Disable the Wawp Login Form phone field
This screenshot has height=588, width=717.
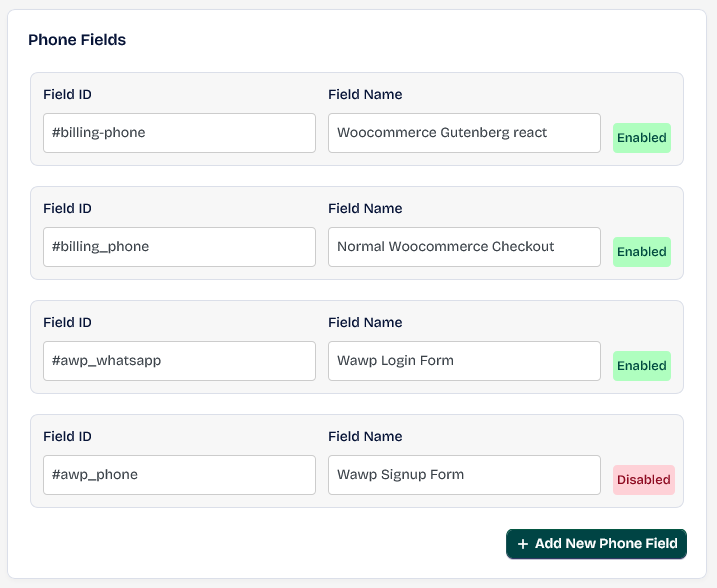click(x=642, y=366)
